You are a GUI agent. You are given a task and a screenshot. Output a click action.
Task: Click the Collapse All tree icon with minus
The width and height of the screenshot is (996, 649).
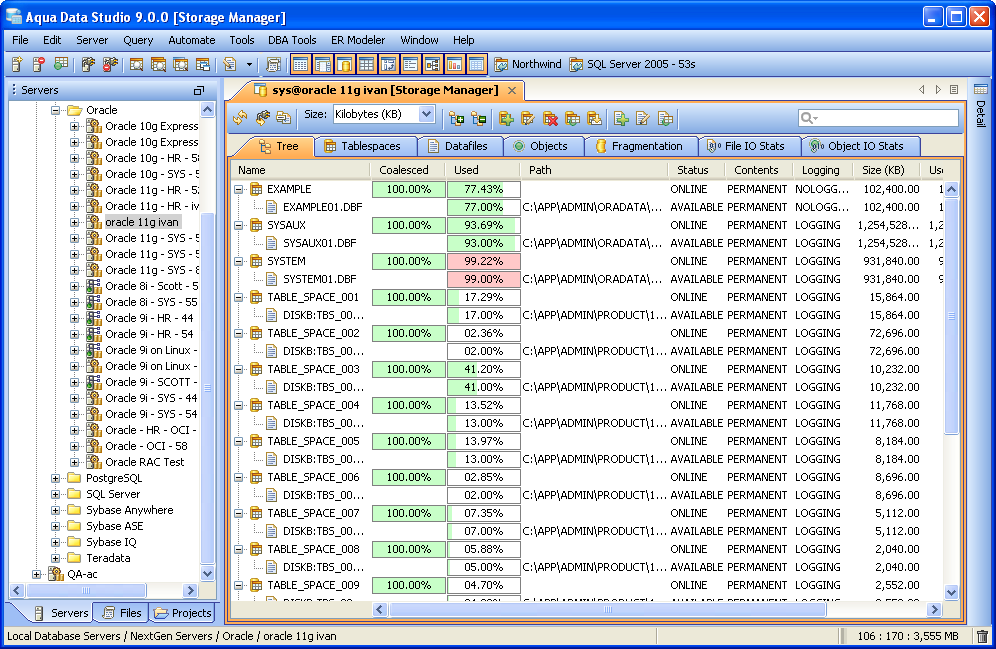click(478, 118)
